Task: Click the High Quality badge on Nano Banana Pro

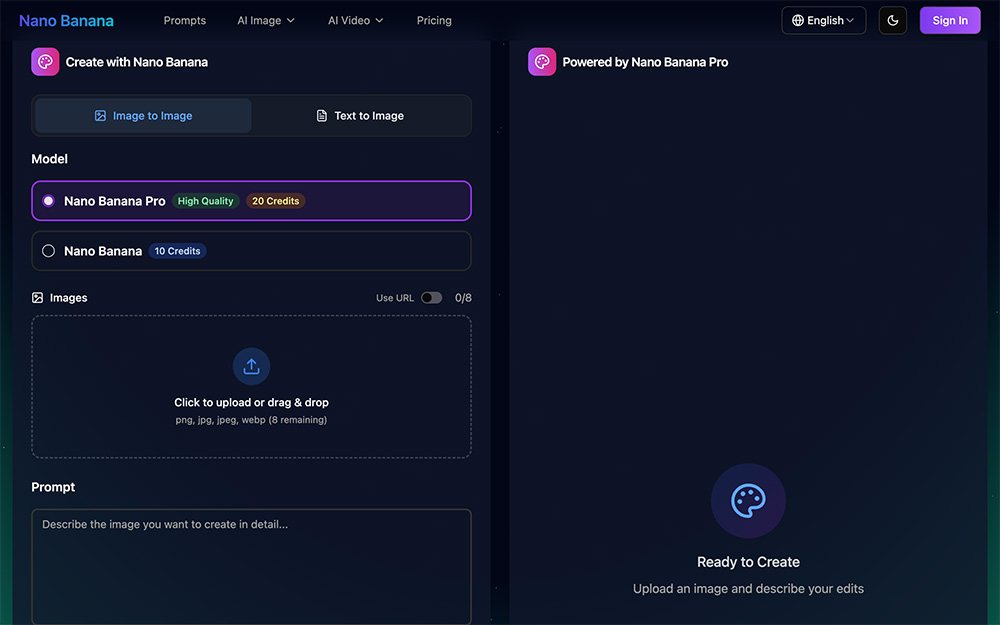Action: 205,200
